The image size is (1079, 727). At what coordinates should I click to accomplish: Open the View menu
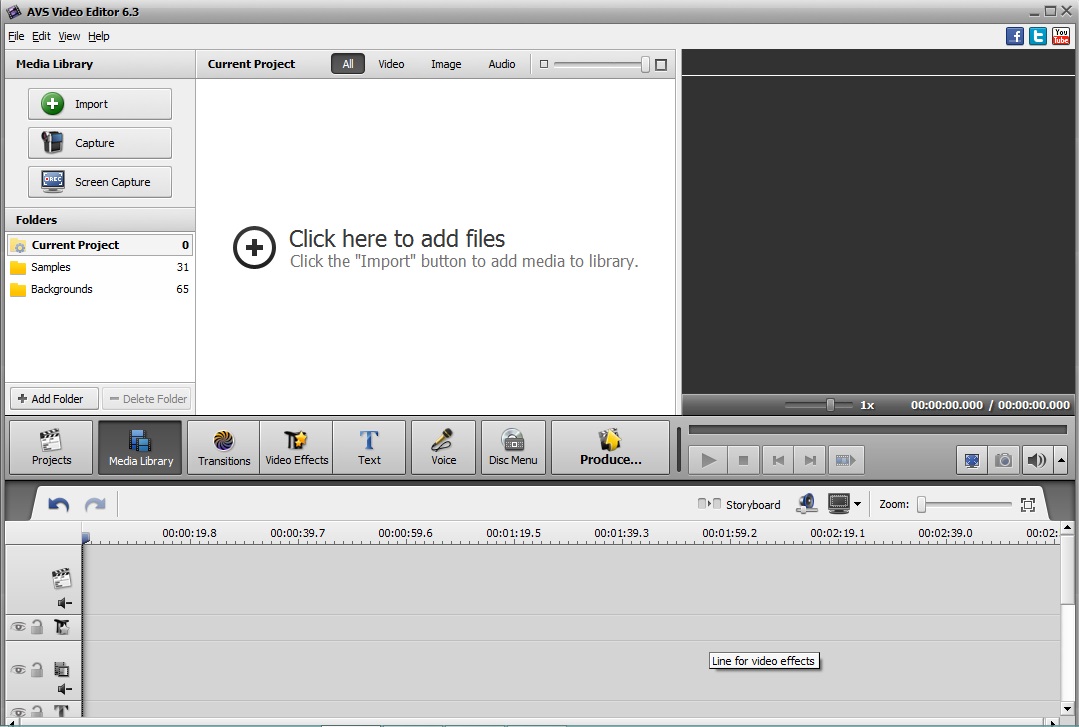(x=69, y=36)
